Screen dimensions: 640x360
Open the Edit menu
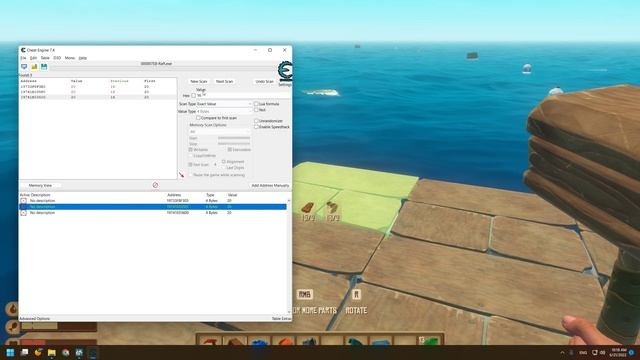(x=33, y=58)
